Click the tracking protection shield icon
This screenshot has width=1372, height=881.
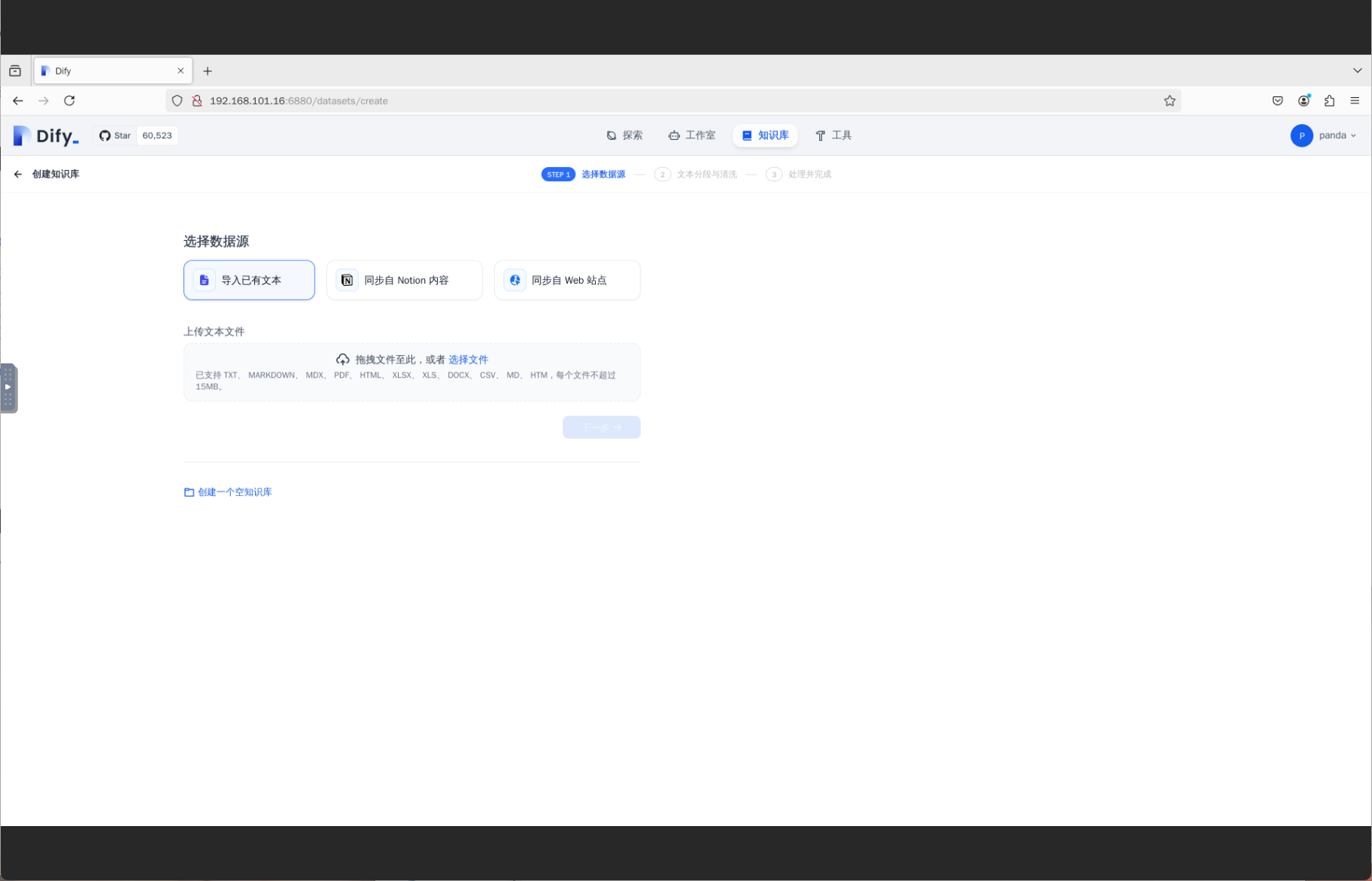click(x=178, y=101)
